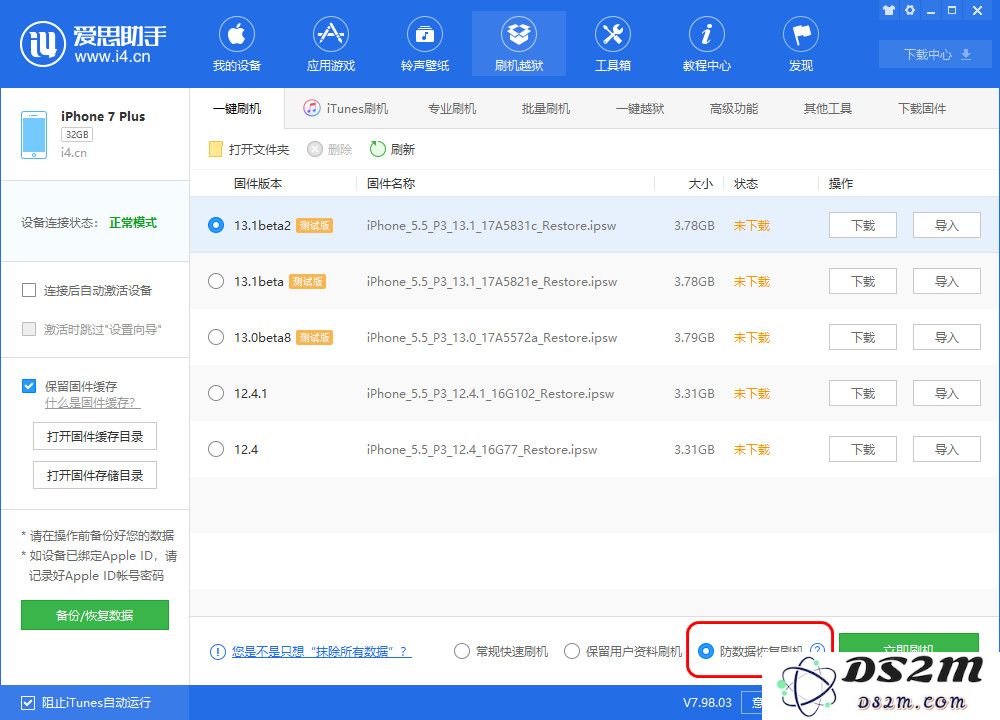Click version number V7.98.03
This screenshot has width=1000, height=720.
707,703
